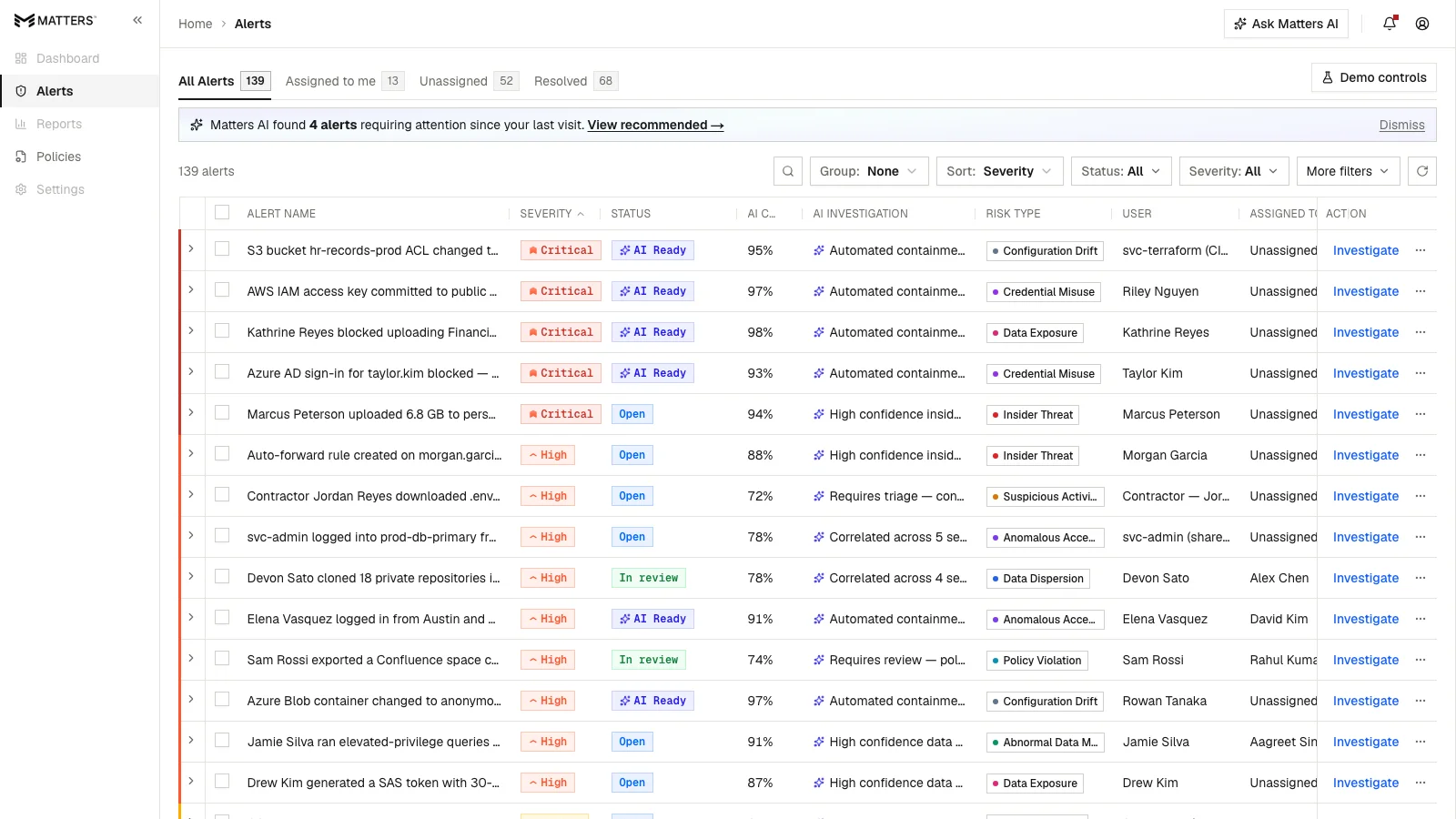Open row menu for Auto-forward rule alert
Screen dimensions: 1456x819
click(x=1421, y=455)
